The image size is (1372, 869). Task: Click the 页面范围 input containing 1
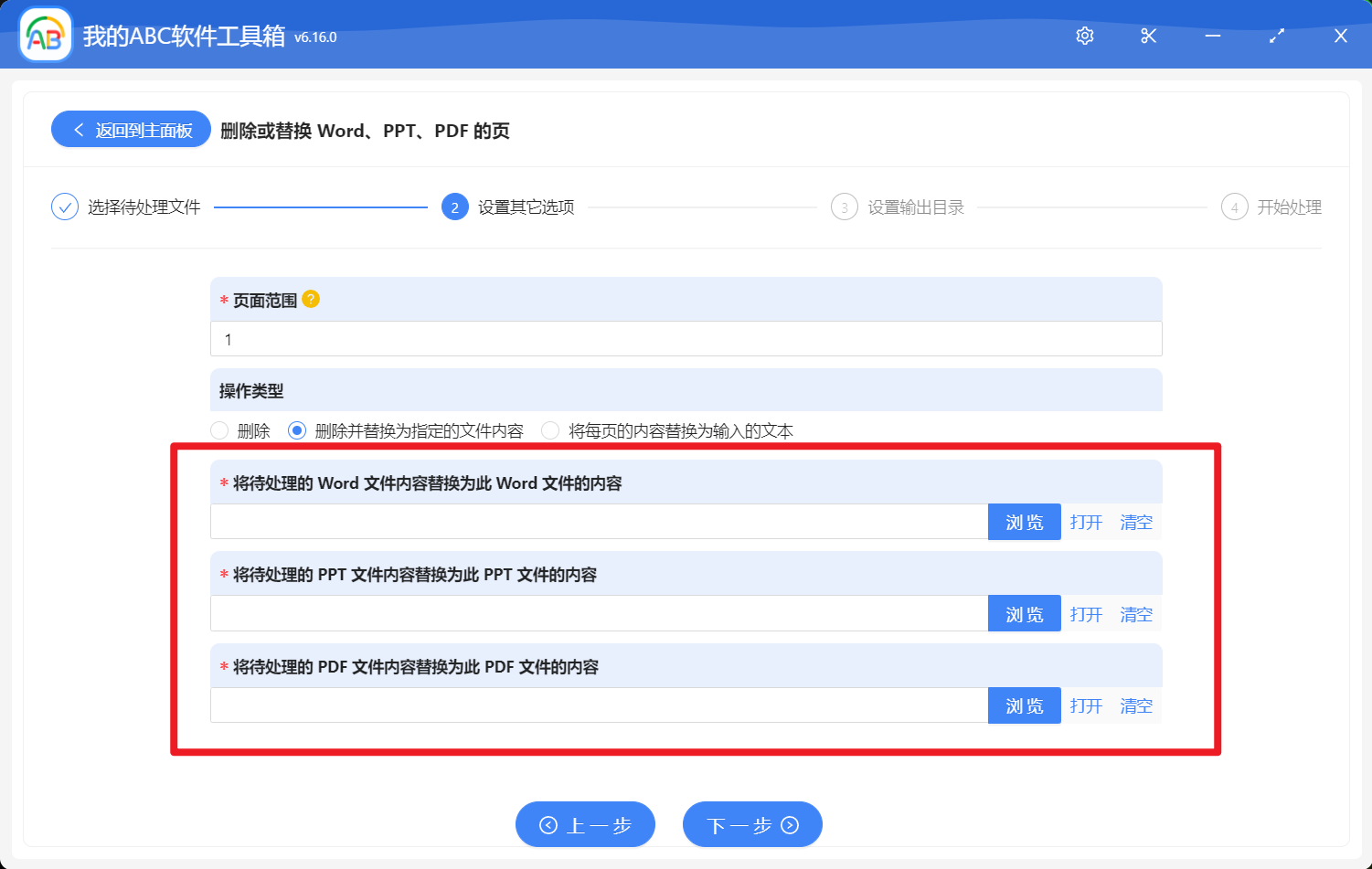(x=686, y=338)
